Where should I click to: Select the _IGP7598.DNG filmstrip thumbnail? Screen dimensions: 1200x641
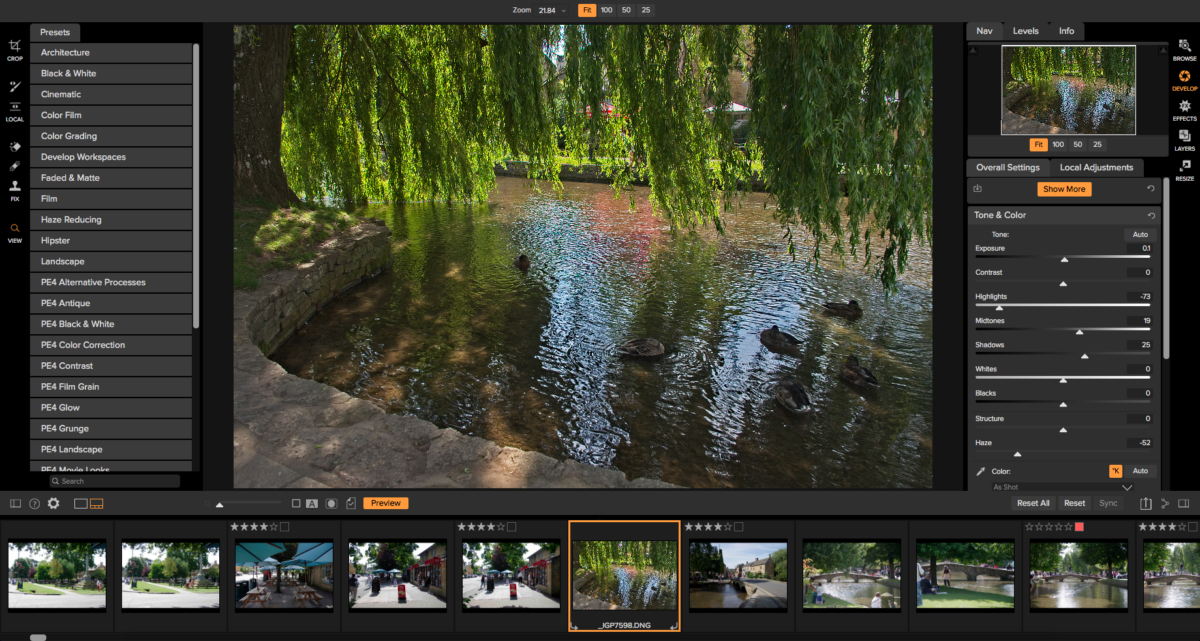(x=624, y=576)
